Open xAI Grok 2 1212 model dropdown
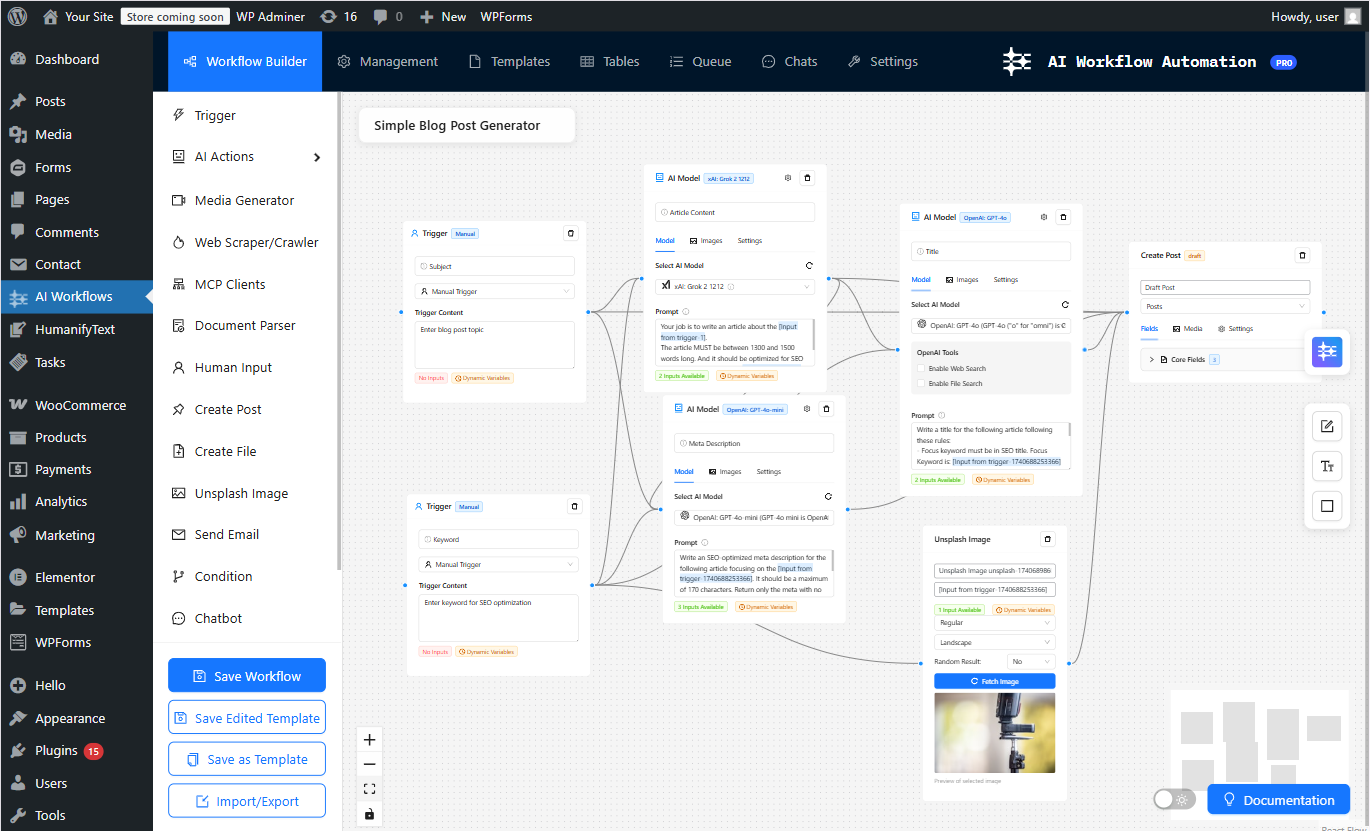This screenshot has height=831, width=1370. point(735,286)
